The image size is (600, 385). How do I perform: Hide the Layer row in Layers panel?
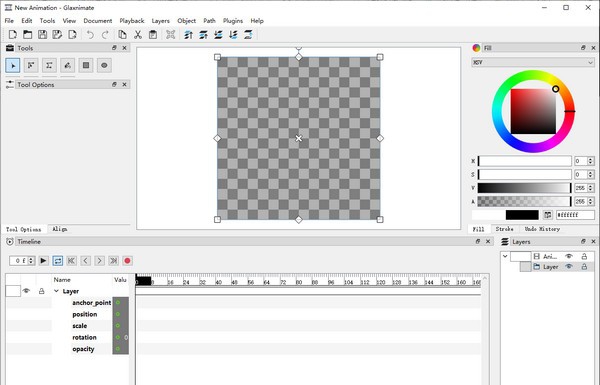[569, 267]
